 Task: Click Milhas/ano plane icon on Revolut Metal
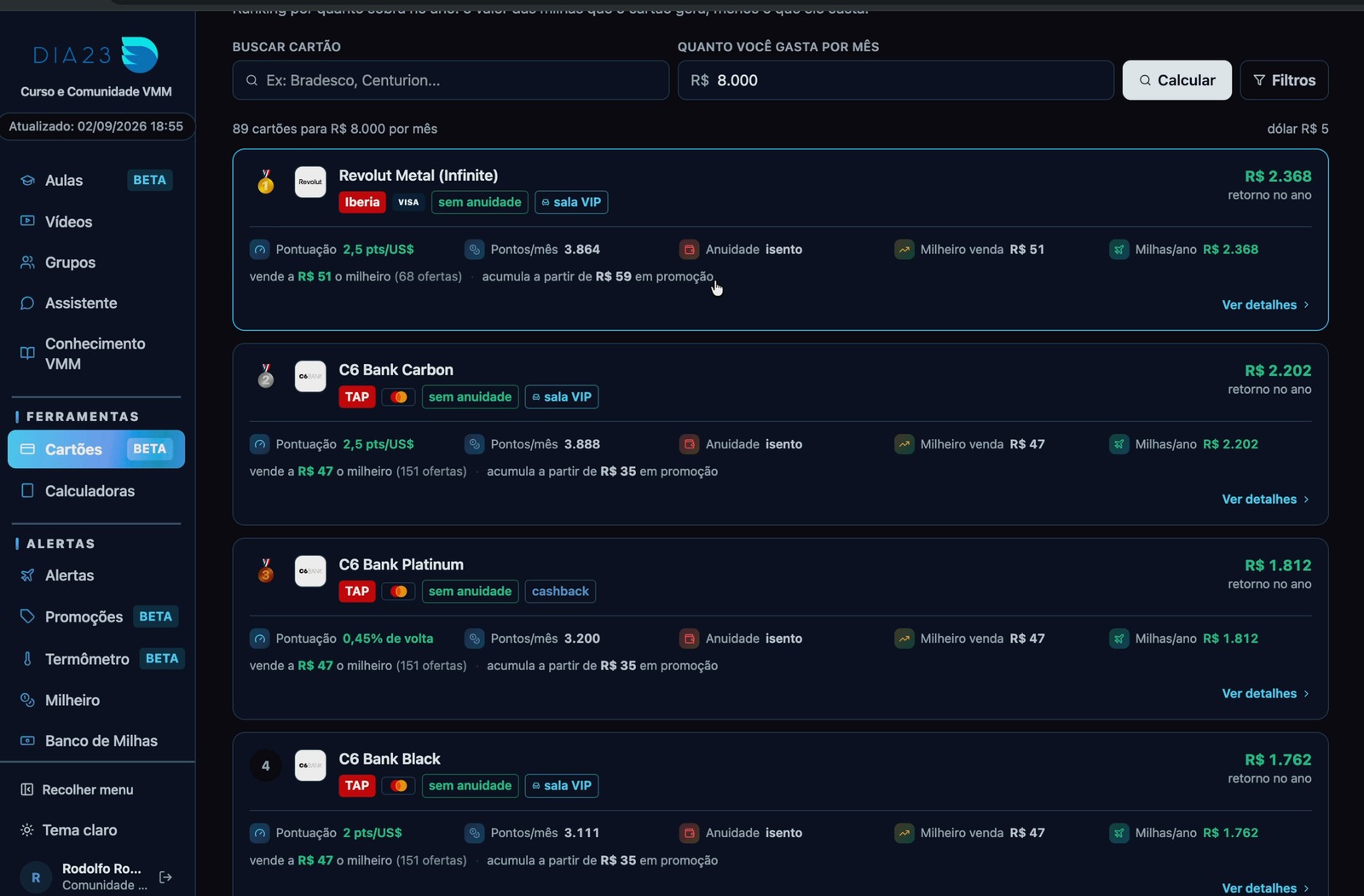(1118, 250)
